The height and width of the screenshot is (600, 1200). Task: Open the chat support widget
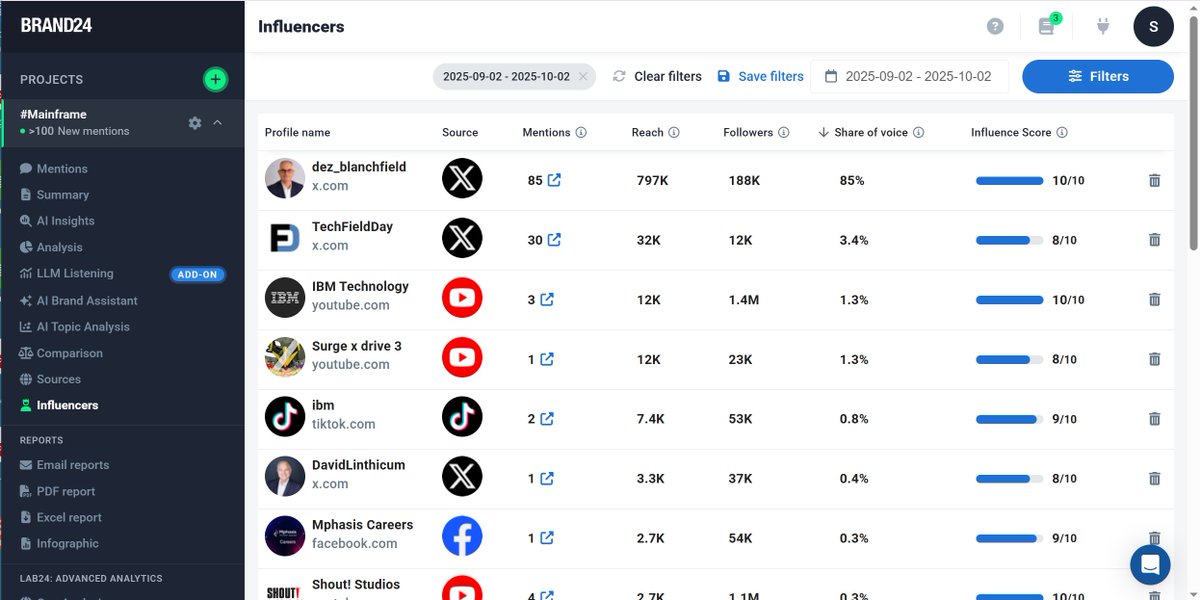pos(1150,564)
